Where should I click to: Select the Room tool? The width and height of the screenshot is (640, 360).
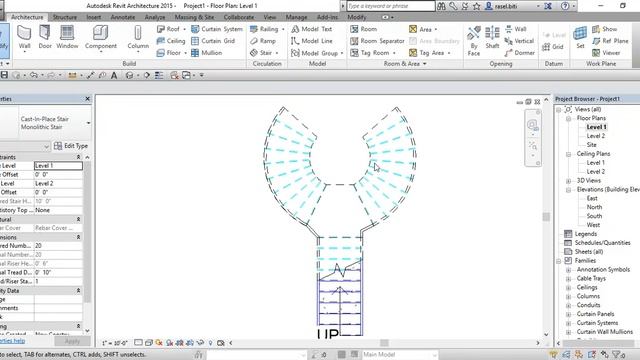(x=364, y=29)
